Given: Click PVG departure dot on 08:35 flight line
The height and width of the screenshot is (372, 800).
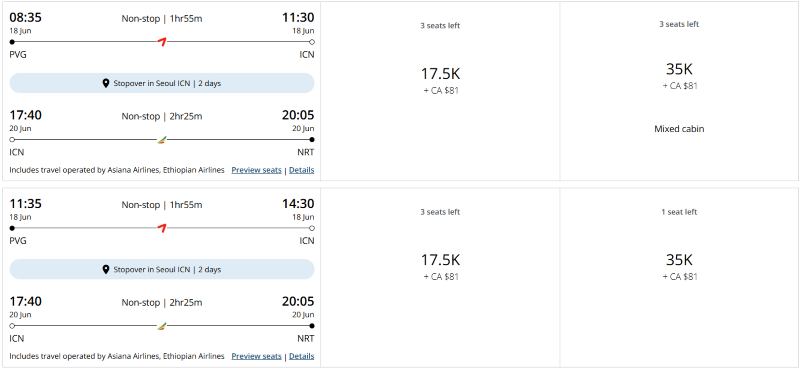Looking at the screenshot, I should pyautogui.click(x=12, y=42).
